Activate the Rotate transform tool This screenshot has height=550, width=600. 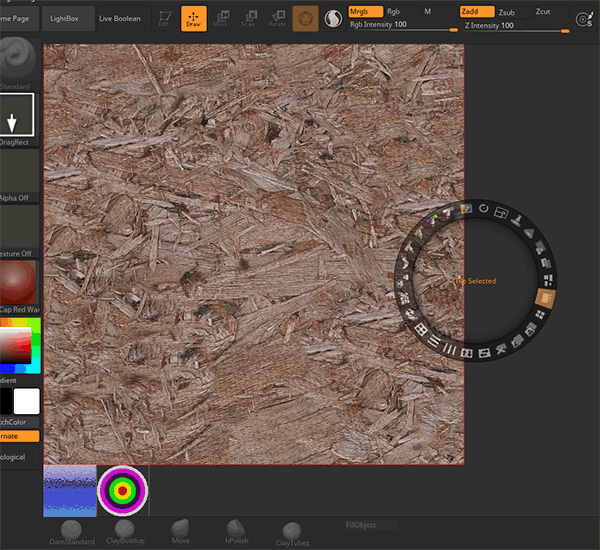pyautogui.click(x=275, y=18)
